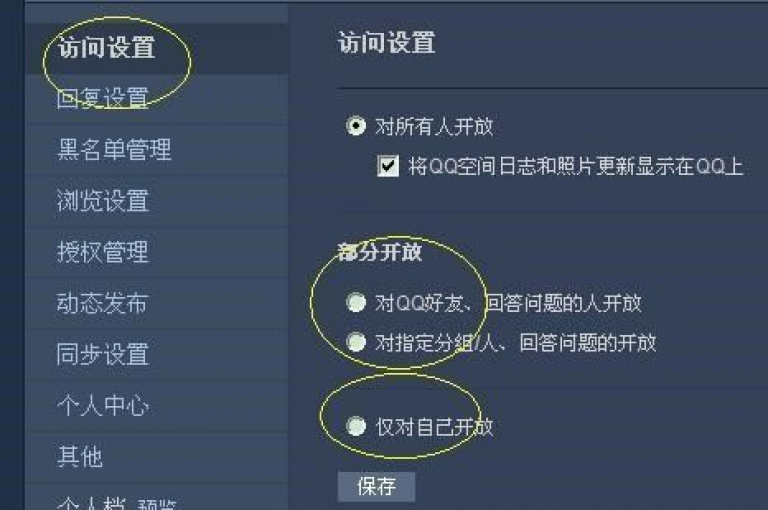The height and width of the screenshot is (510, 768).
Task: Choose 对QQ好友、回答问题的人开放 radio option
Action: pyautogui.click(x=356, y=302)
